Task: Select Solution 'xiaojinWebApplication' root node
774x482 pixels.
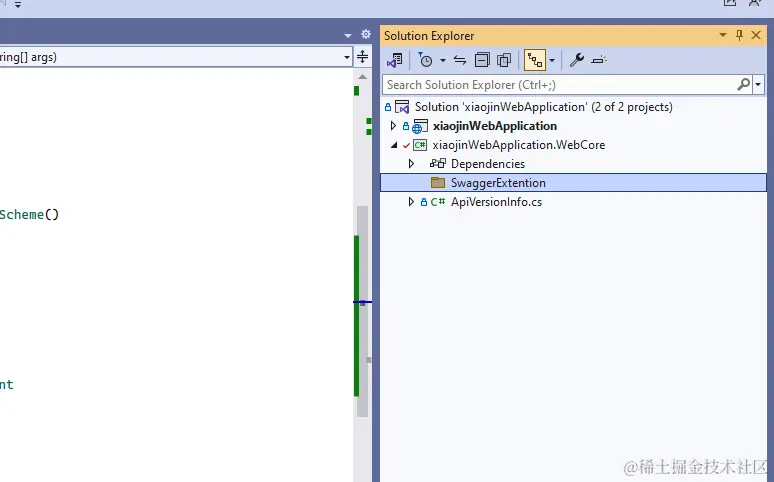Action: point(543,107)
